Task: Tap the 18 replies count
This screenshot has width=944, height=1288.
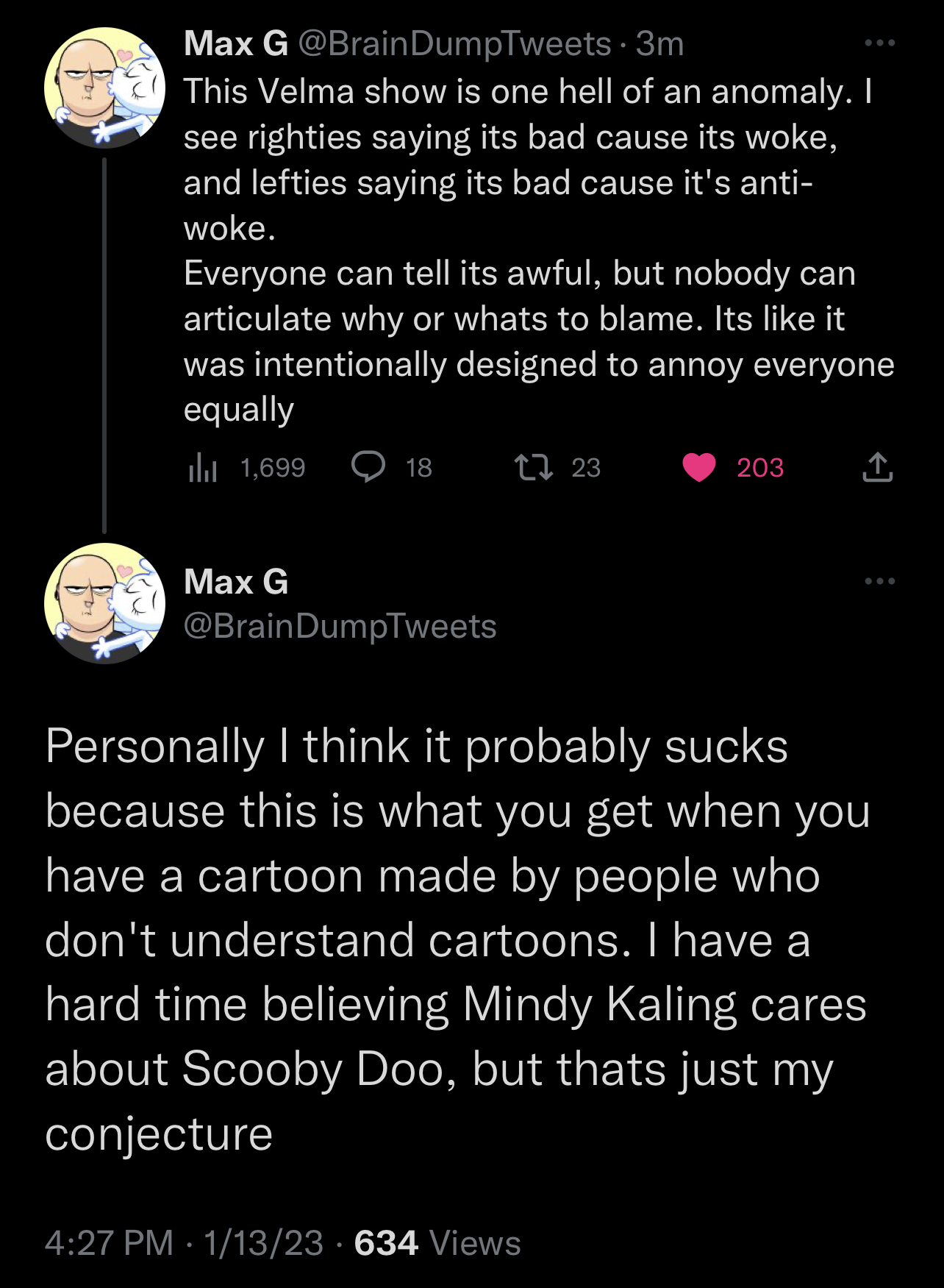Action: click(419, 468)
